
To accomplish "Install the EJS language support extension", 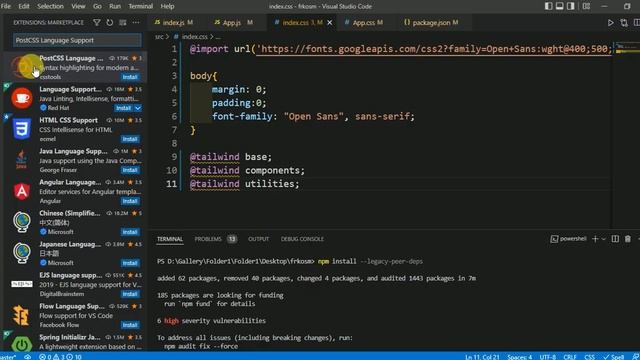I will 130,294.
